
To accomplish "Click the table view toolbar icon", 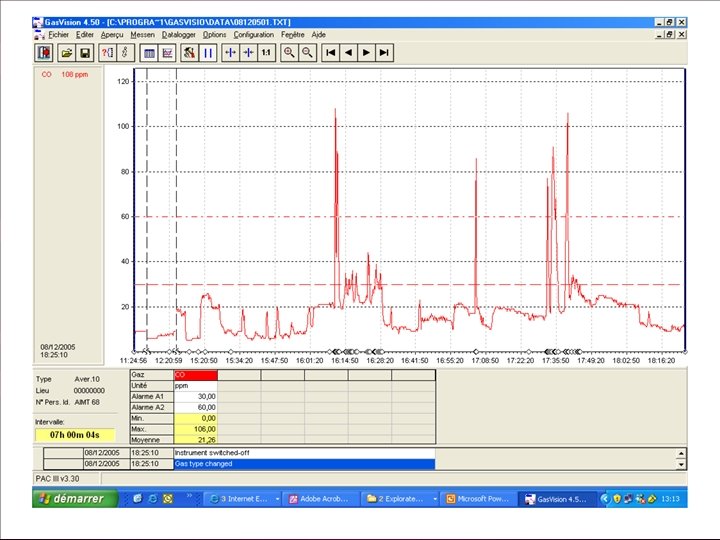I will (149, 52).
